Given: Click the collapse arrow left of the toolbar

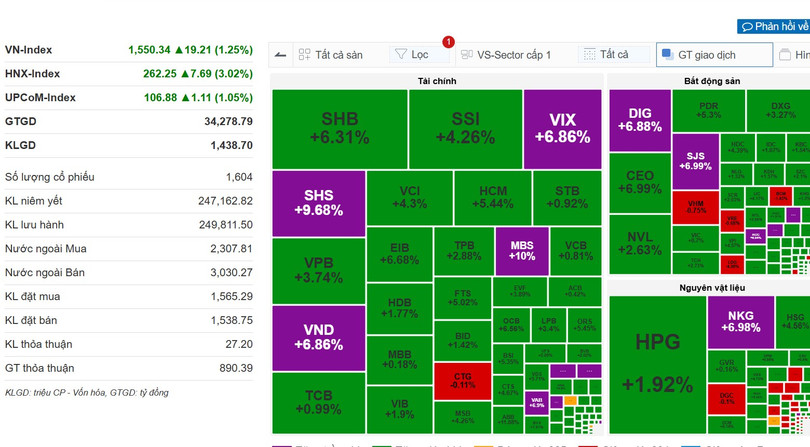Looking at the screenshot, I should tap(279, 55).
